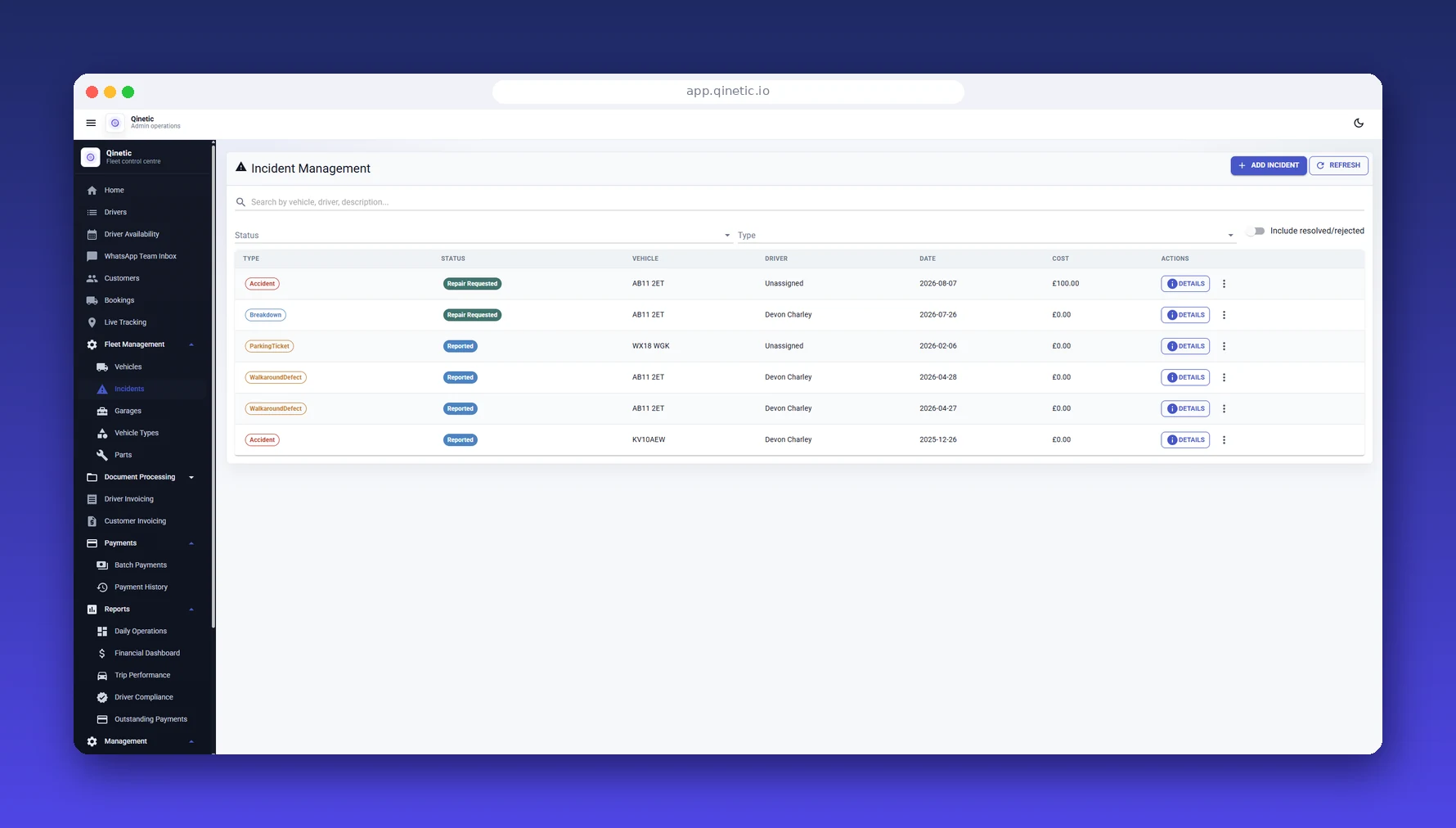The width and height of the screenshot is (1456, 828).
Task: Click the incident search input field
Action: [x=799, y=202]
